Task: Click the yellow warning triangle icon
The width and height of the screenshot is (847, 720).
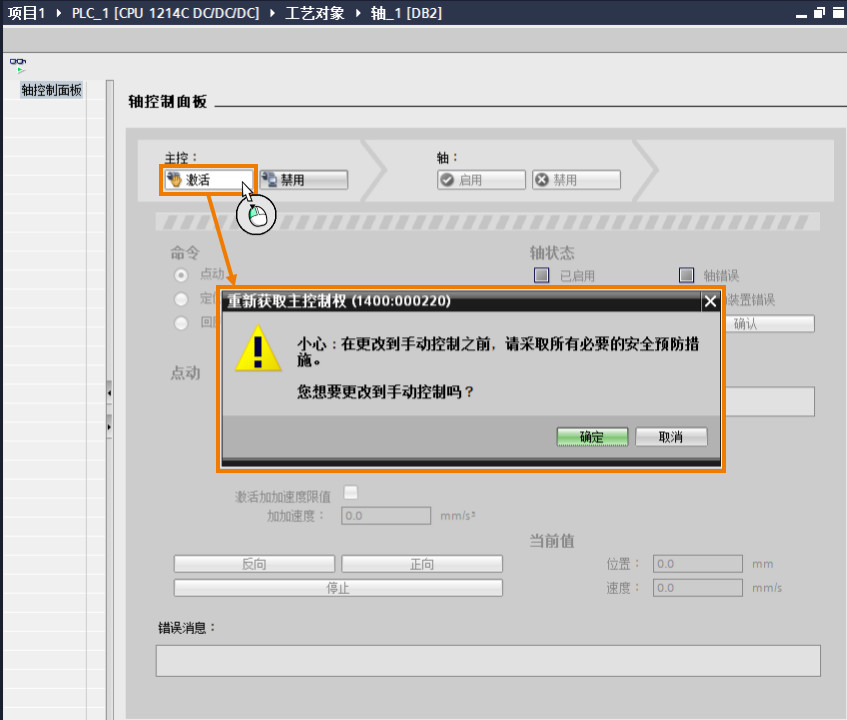Action: pyautogui.click(x=258, y=348)
